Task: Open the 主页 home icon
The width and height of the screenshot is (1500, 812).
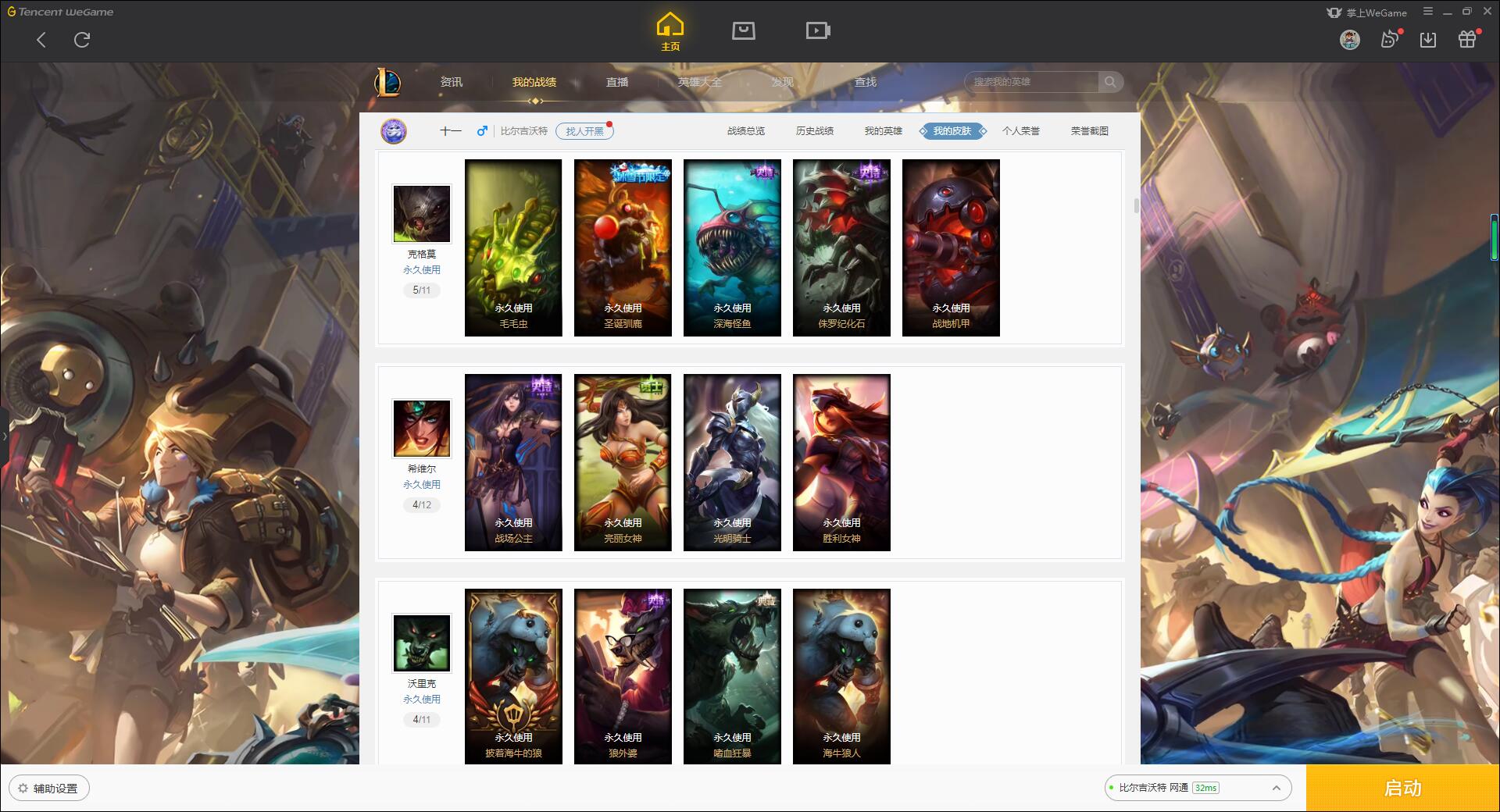Action: pyautogui.click(x=670, y=32)
